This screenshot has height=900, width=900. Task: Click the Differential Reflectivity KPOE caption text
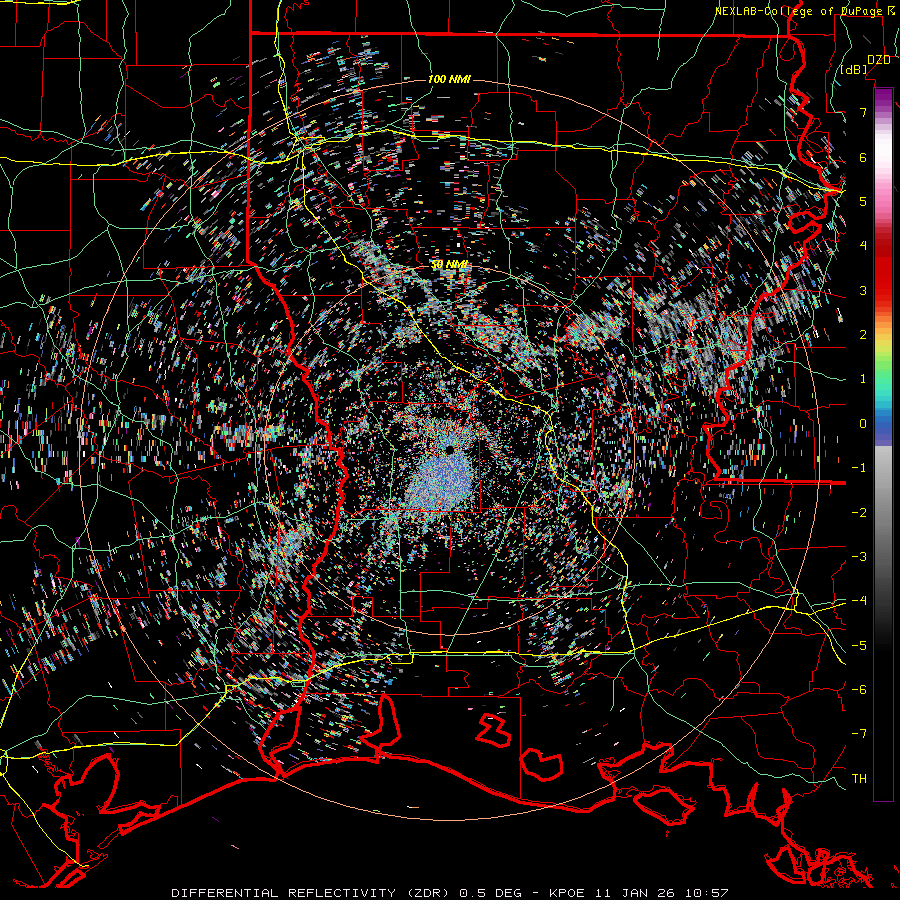449,893
